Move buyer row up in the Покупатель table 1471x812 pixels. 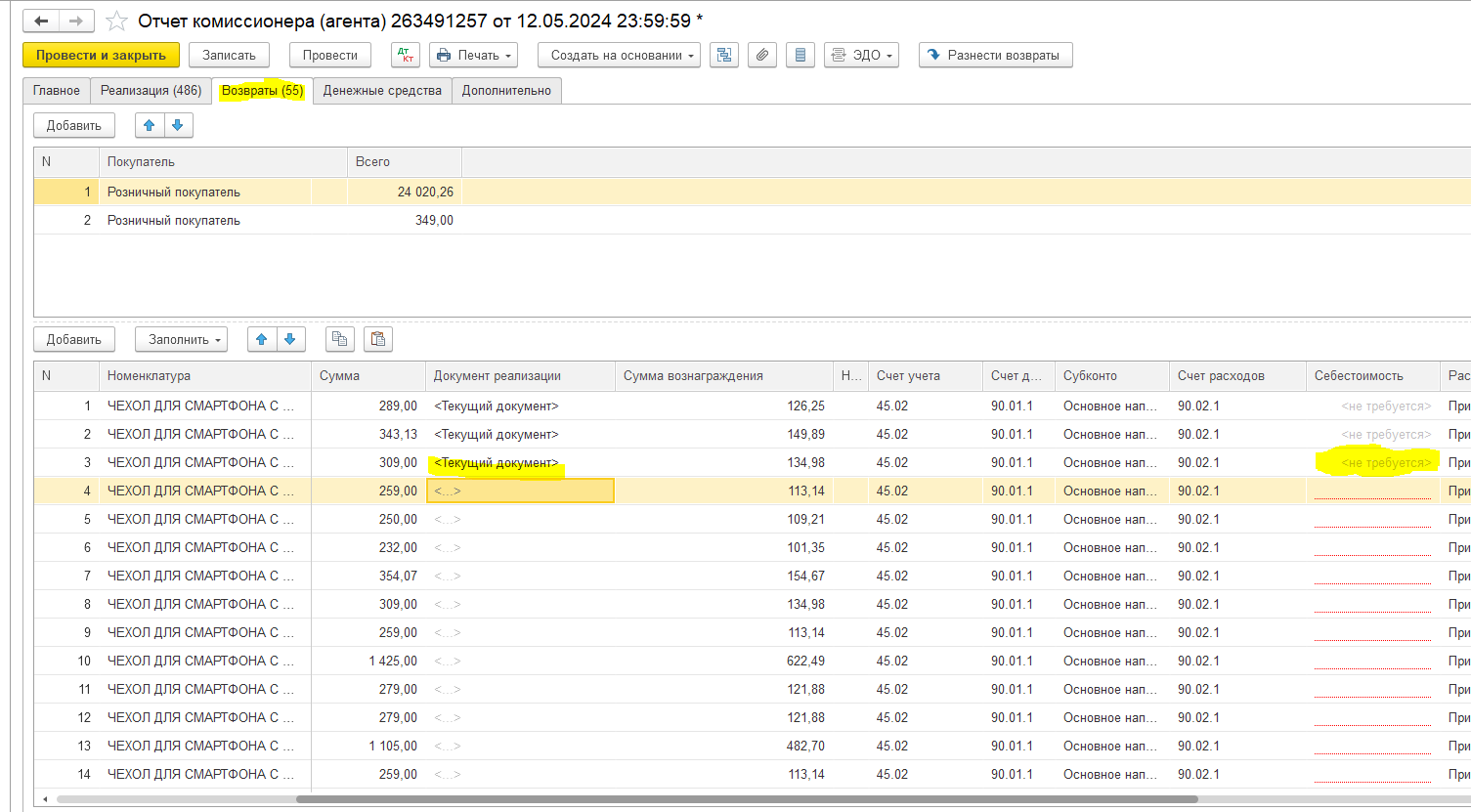point(150,125)
